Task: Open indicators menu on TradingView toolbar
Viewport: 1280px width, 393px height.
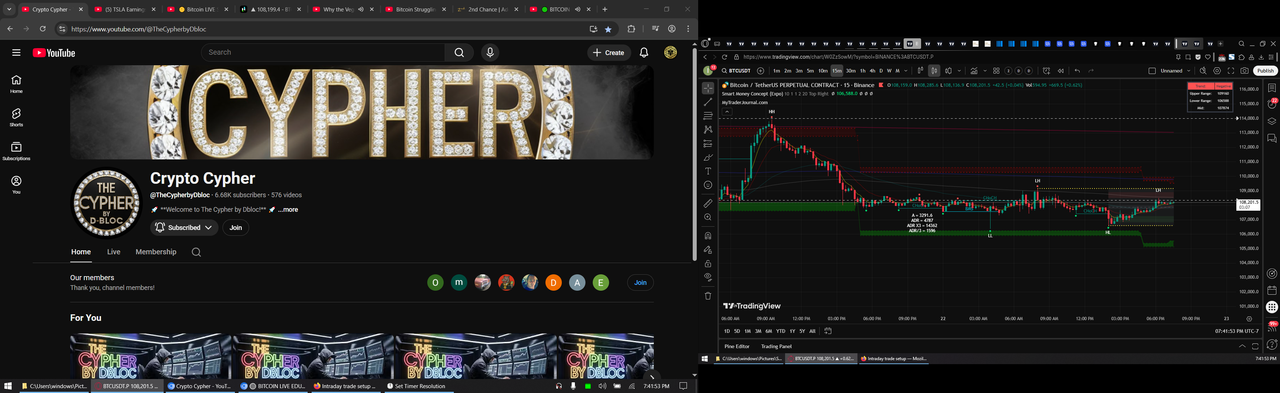Action: click(x=974, y=71)
